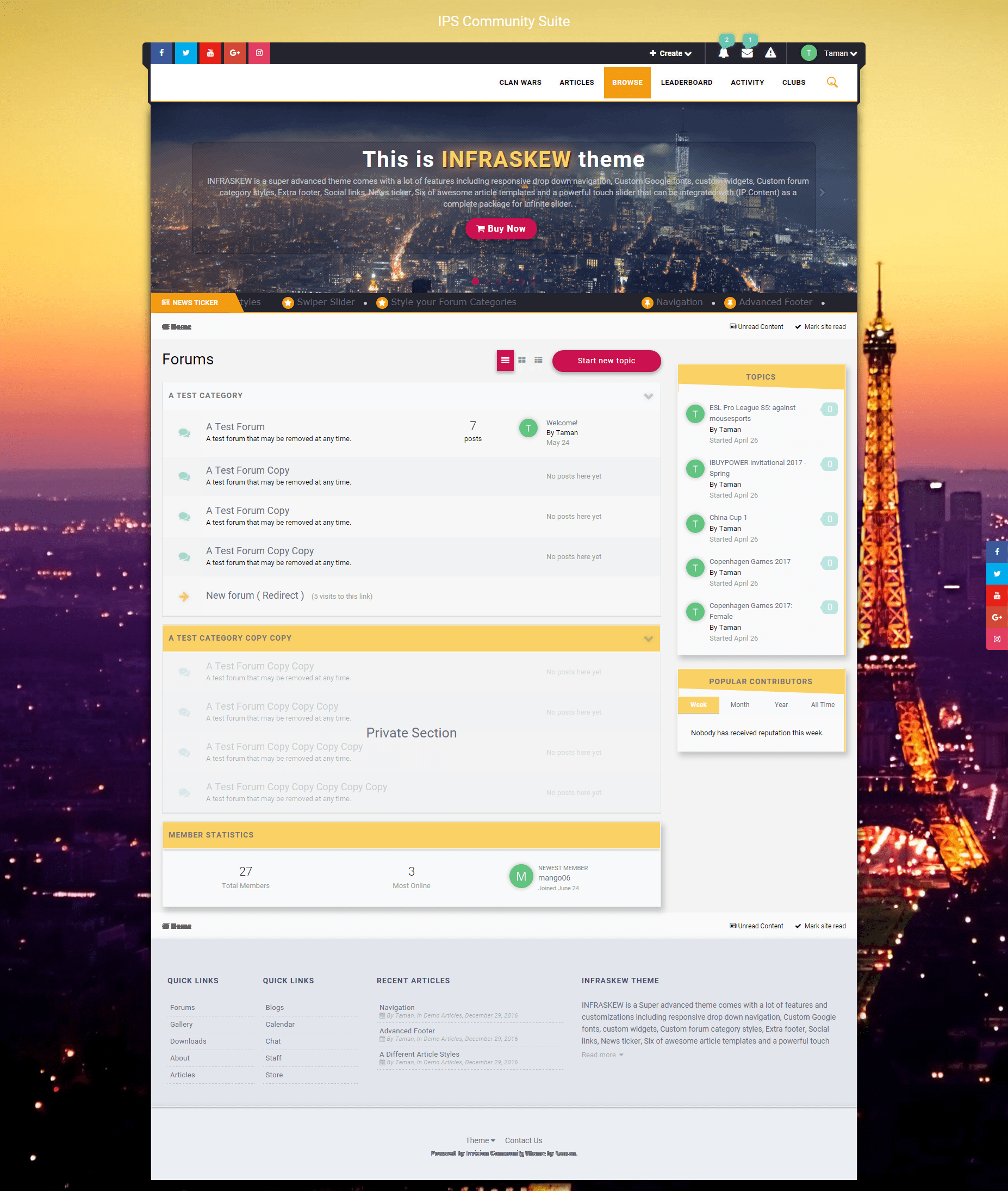Click the floating sidebar Facebook icon
Viewport: 1008px width, 1191px height.
[x=997, y=551]
